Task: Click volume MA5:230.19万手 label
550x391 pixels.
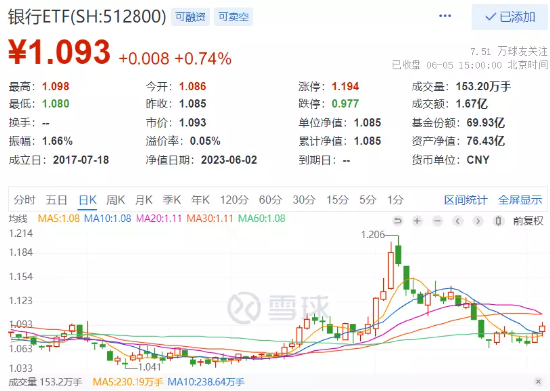Action: (x=127, y=382)
